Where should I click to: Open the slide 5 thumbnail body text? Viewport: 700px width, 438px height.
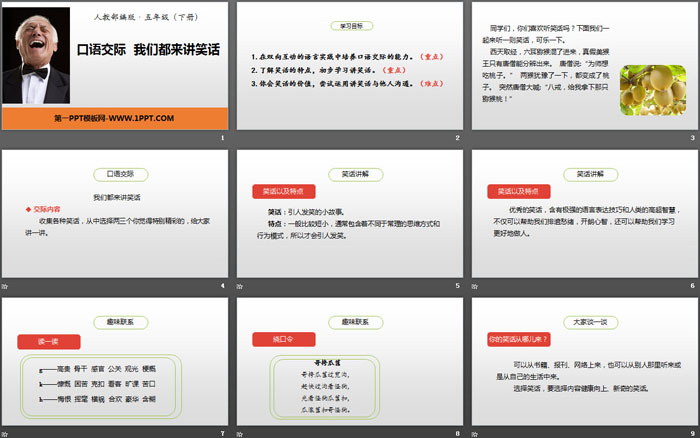[x=348, y=220]
